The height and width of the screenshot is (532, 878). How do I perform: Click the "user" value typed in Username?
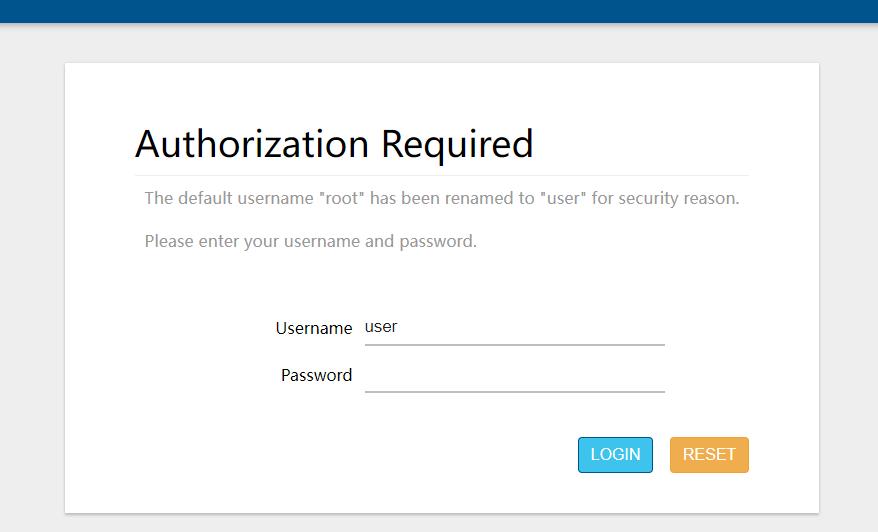[381, 327]
